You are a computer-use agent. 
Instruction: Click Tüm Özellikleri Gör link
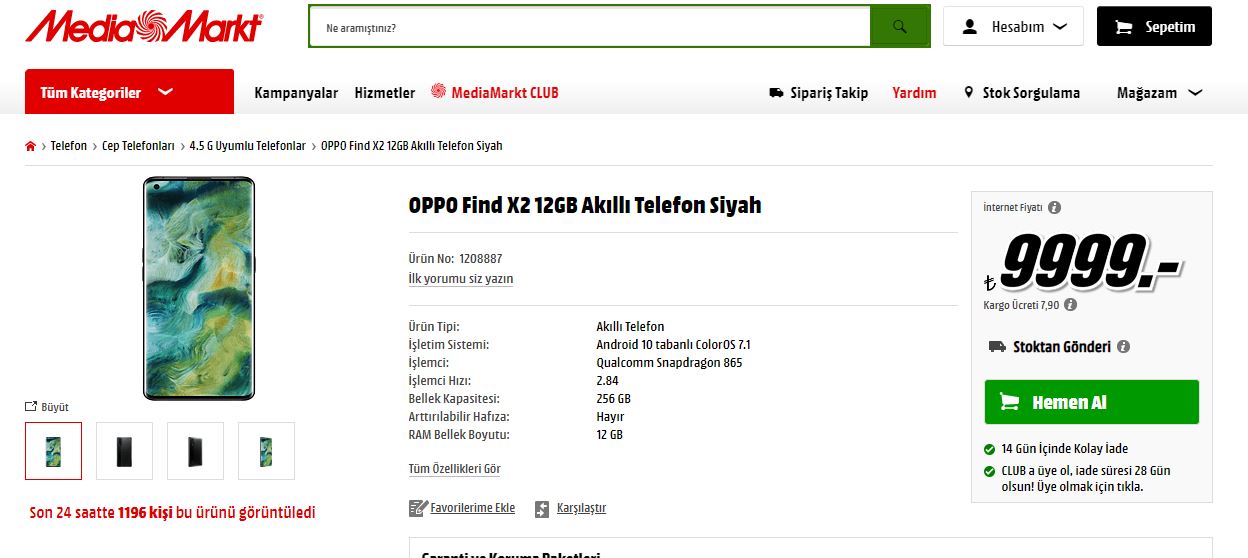pyautogui.click(x=454, y=469)
